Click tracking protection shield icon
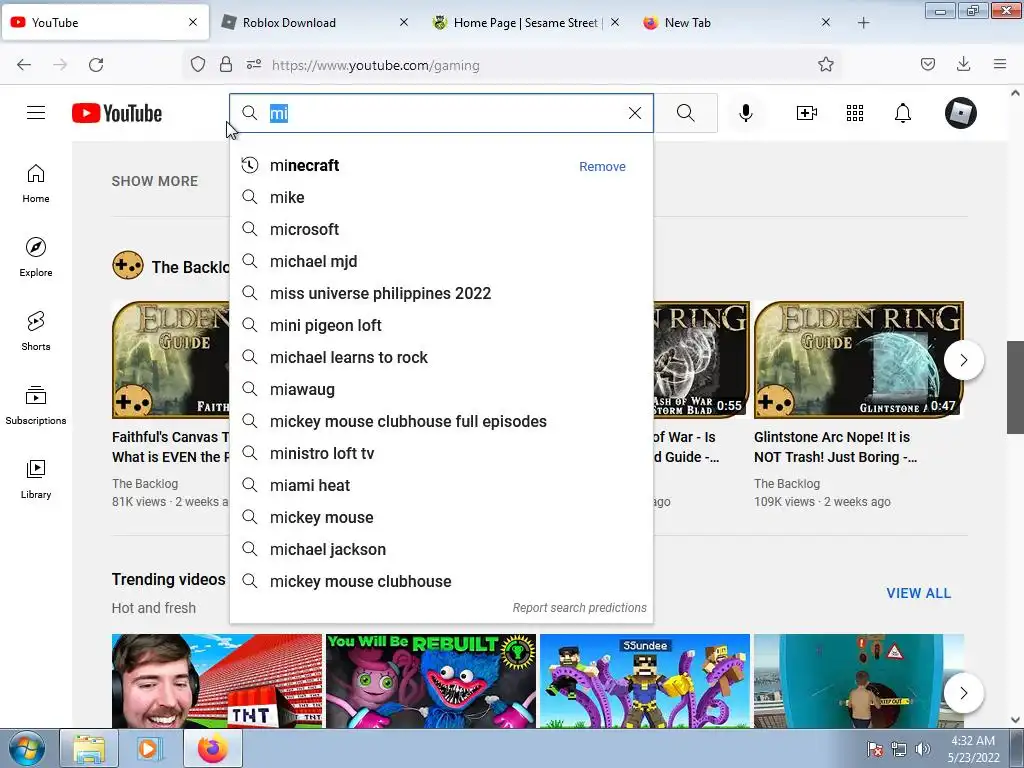This screenshot has height=768, width=1024. 198,64
